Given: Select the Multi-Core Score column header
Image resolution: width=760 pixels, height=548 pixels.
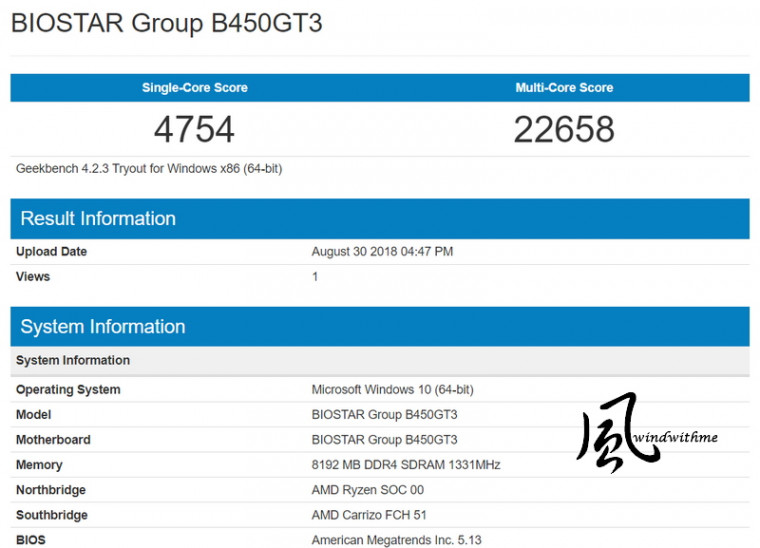Looking at the screenshot, I should (x=564, y=88).
